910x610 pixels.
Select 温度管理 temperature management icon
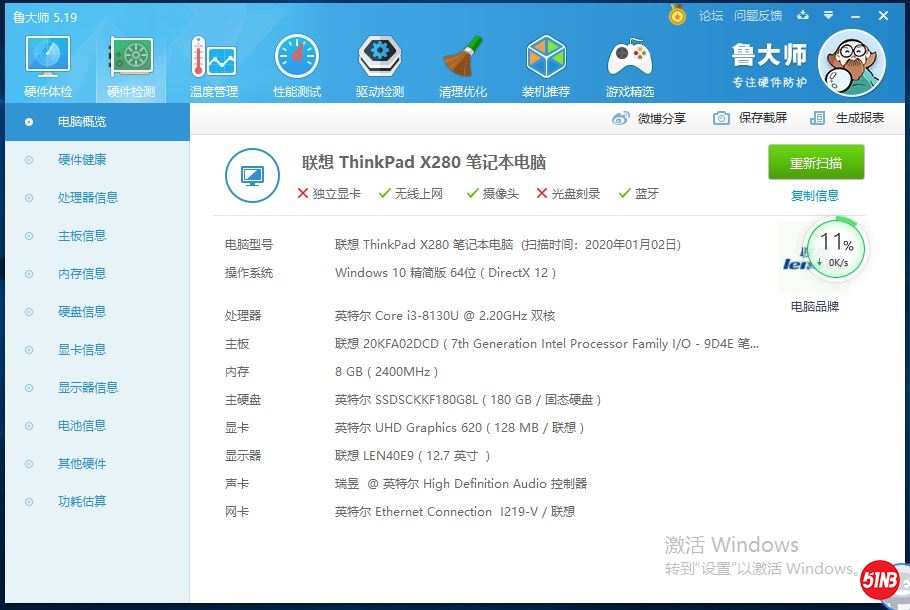tap(213, 62)
